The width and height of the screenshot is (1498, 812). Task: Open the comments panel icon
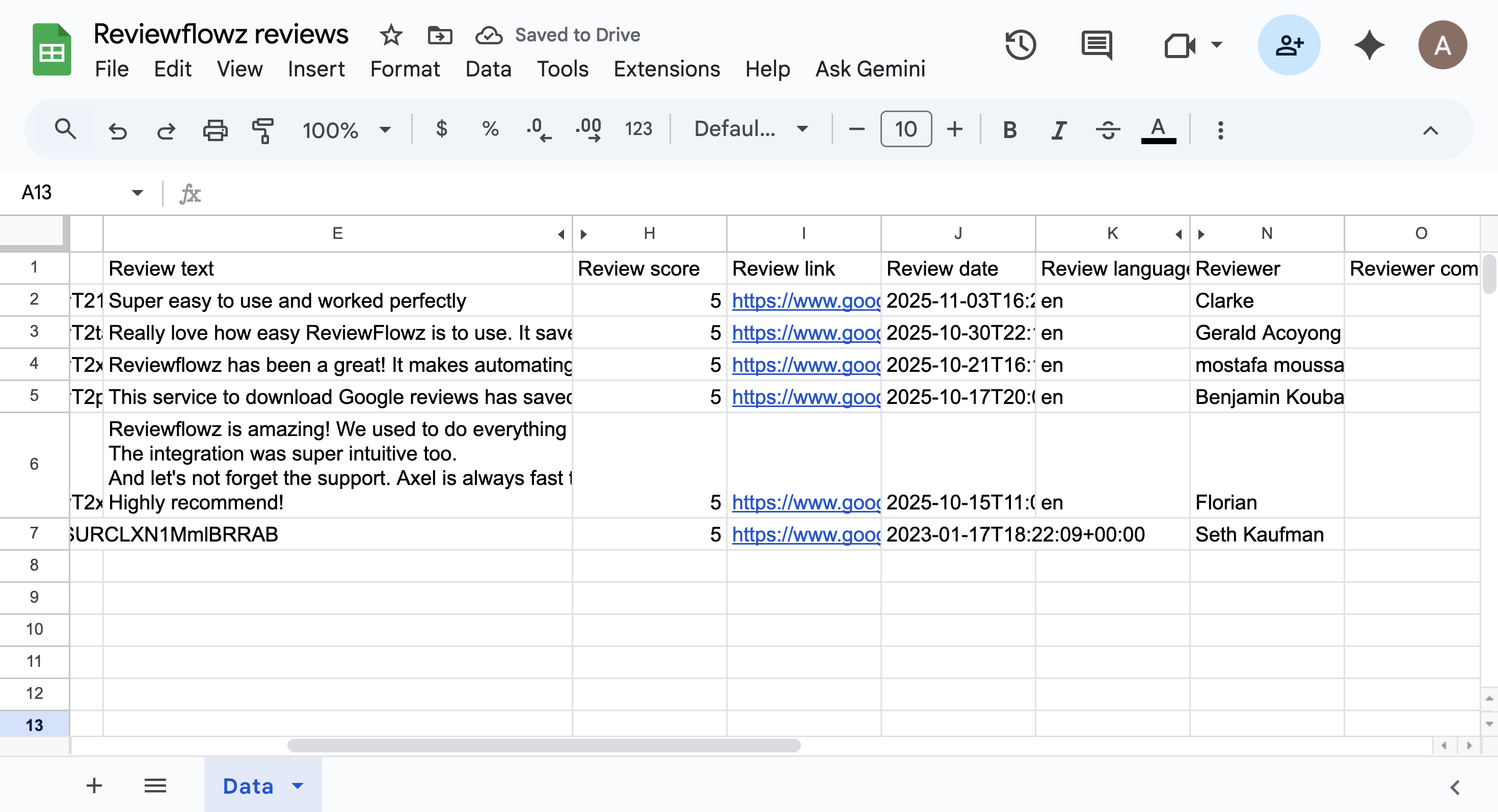[x=1096, y=45]
